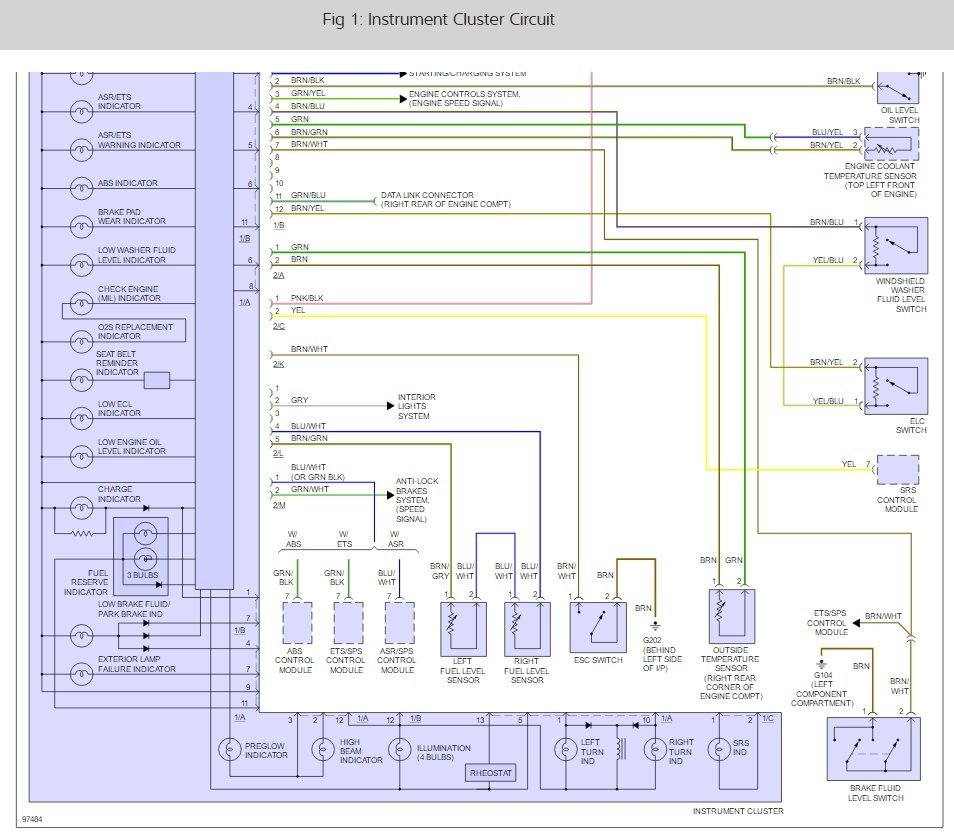Click the 'W/ ASR' option label
This screenshot has width=954, height=840.
coord(395,539)
